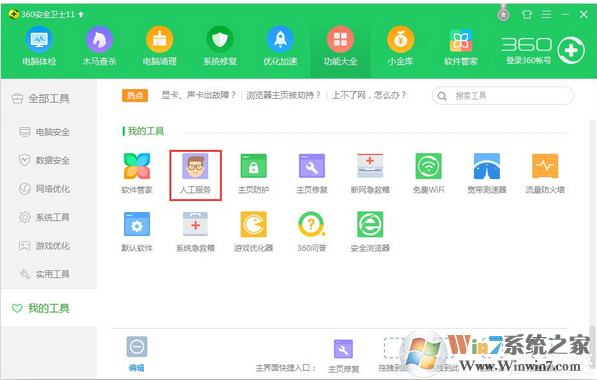Launch 流量防火墙 tool
The width and height of the screenshot is (597, 380).
pos(545,174)
